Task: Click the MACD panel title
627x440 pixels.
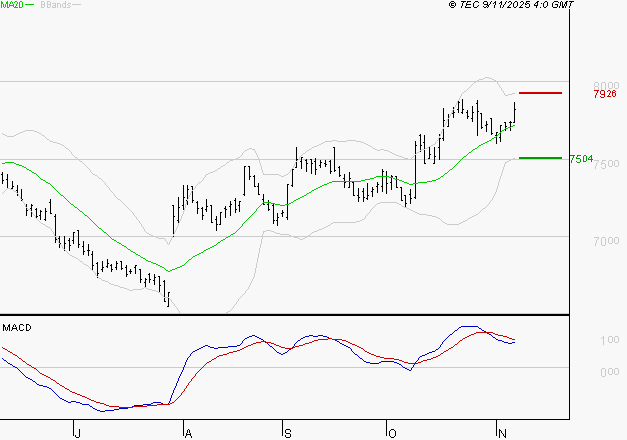Action: (x=17, y=328)
